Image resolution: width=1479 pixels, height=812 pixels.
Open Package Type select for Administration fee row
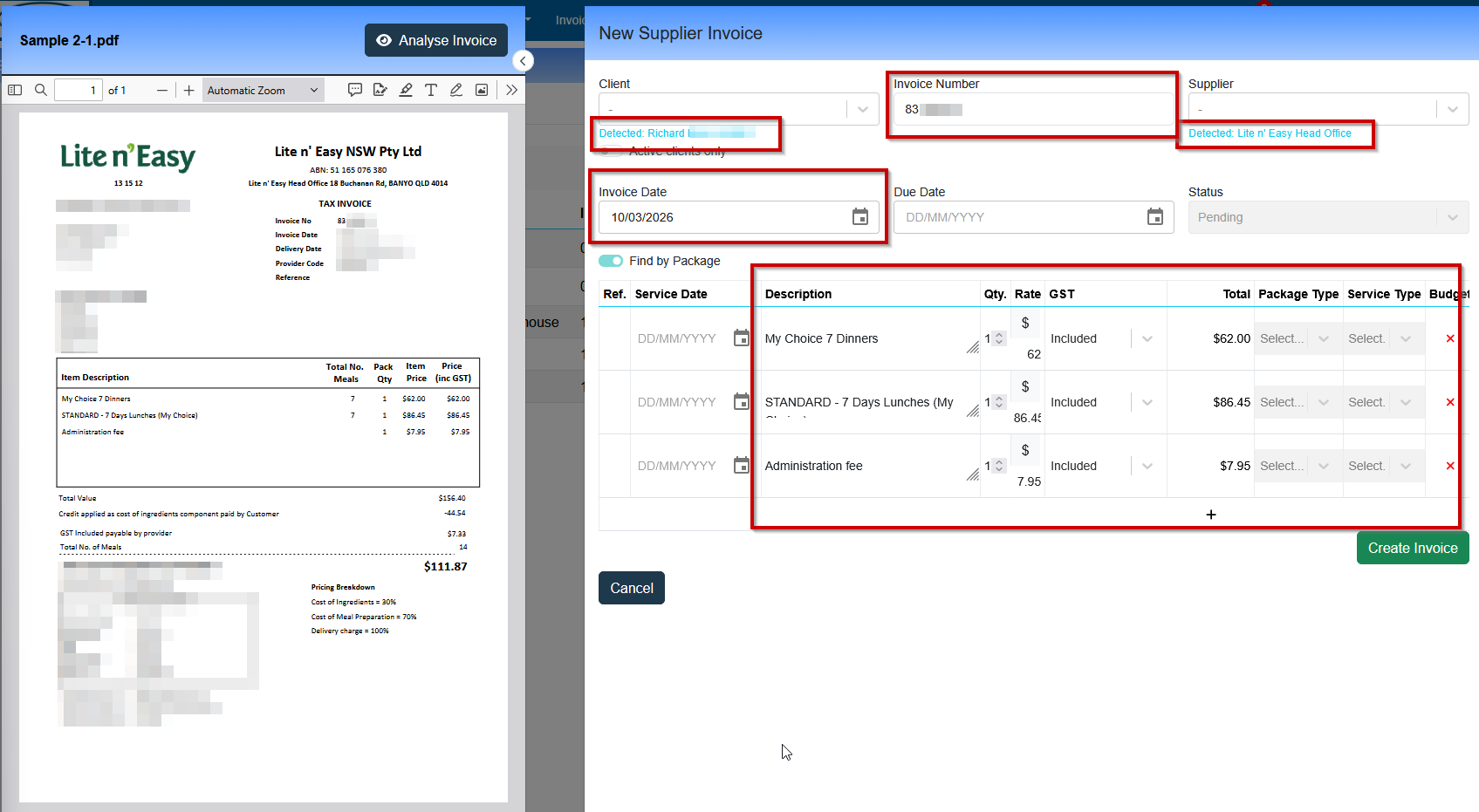pos(1298,466)
